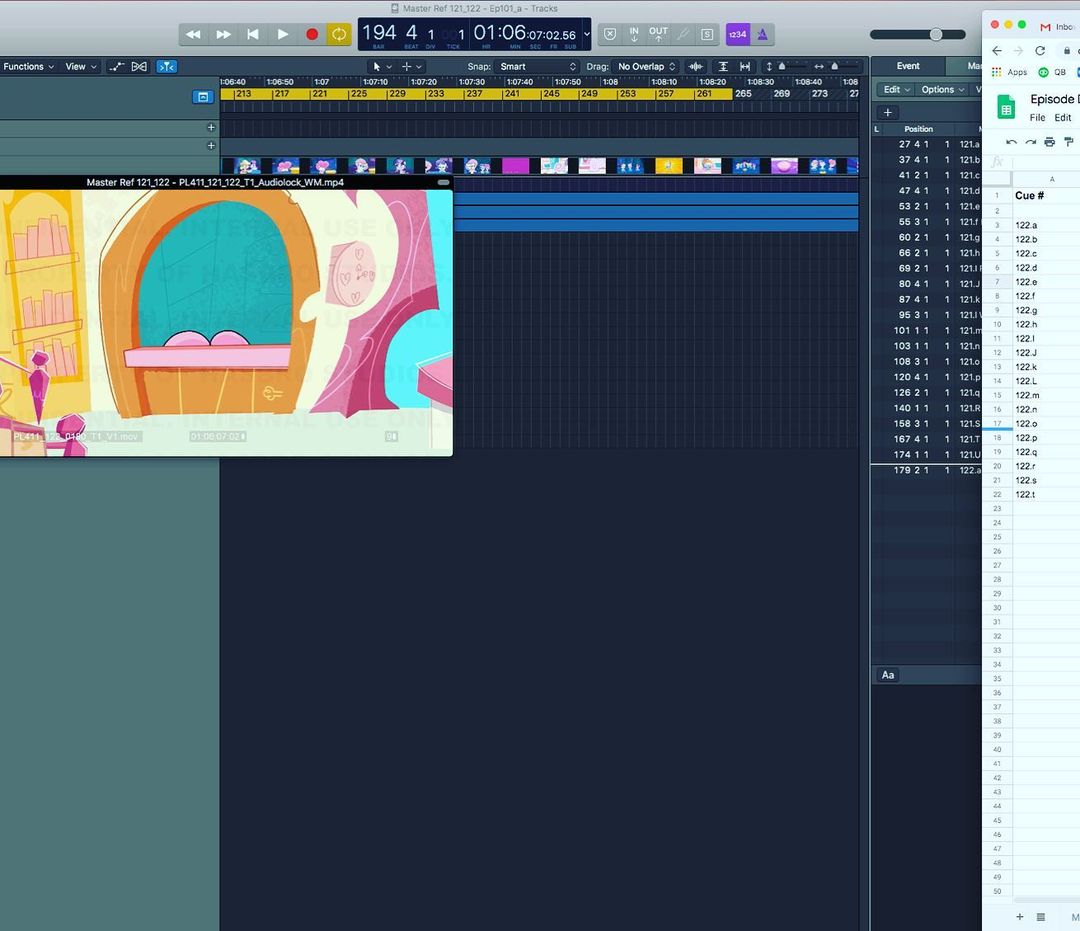Click the Undo icon in Sheets toolbar
Image resolution: width=1080 pixels, height=931 pixels.
pyautogui.click(x=1011, y=142)
